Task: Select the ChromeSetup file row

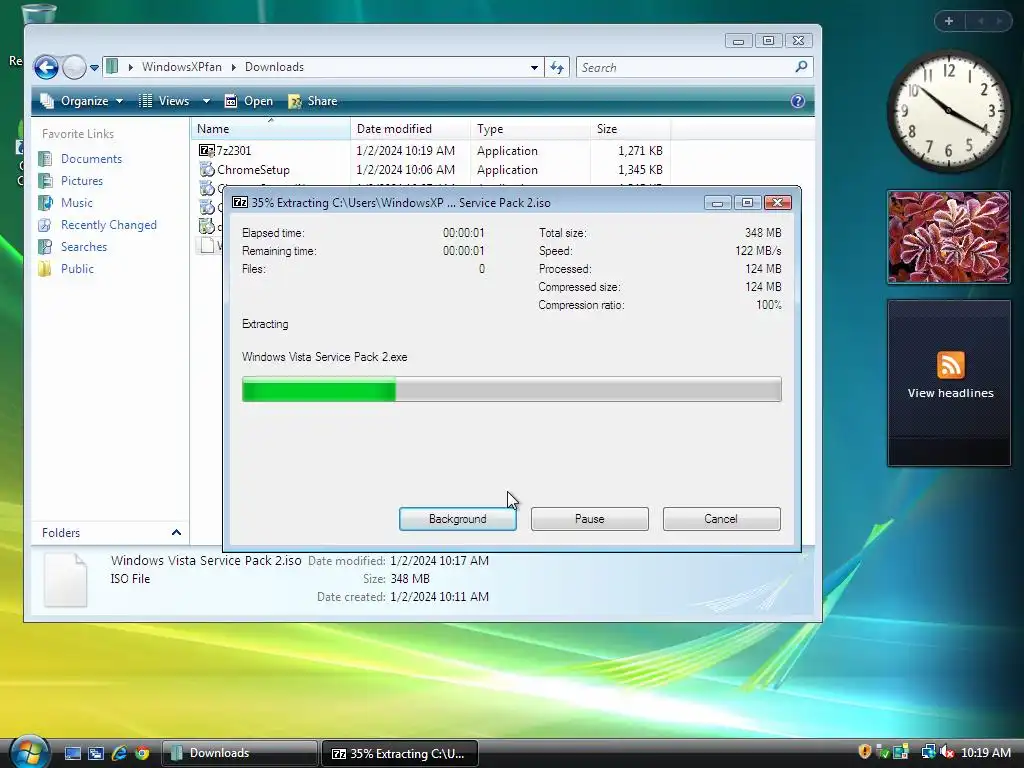Action: [431, 170]
